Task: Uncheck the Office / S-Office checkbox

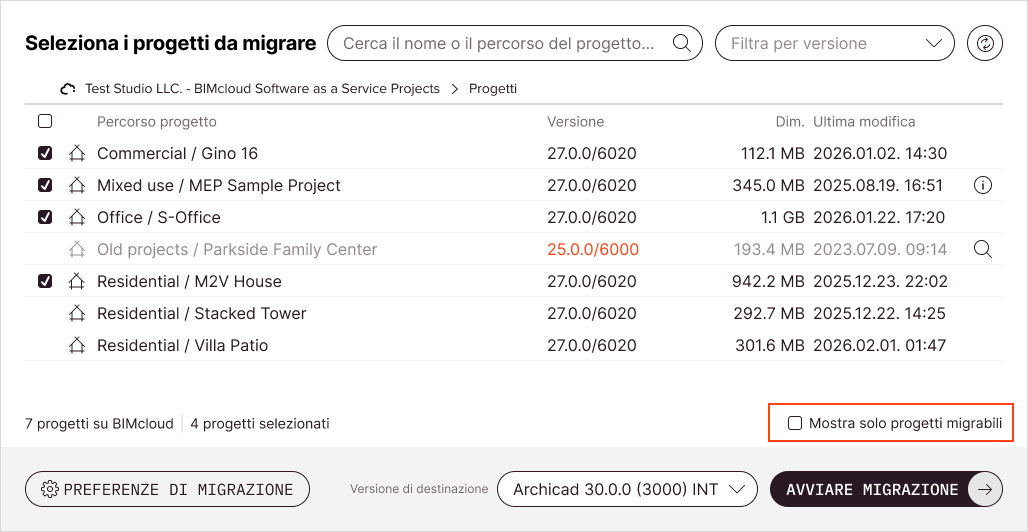Action: click(x=45, y=217)
